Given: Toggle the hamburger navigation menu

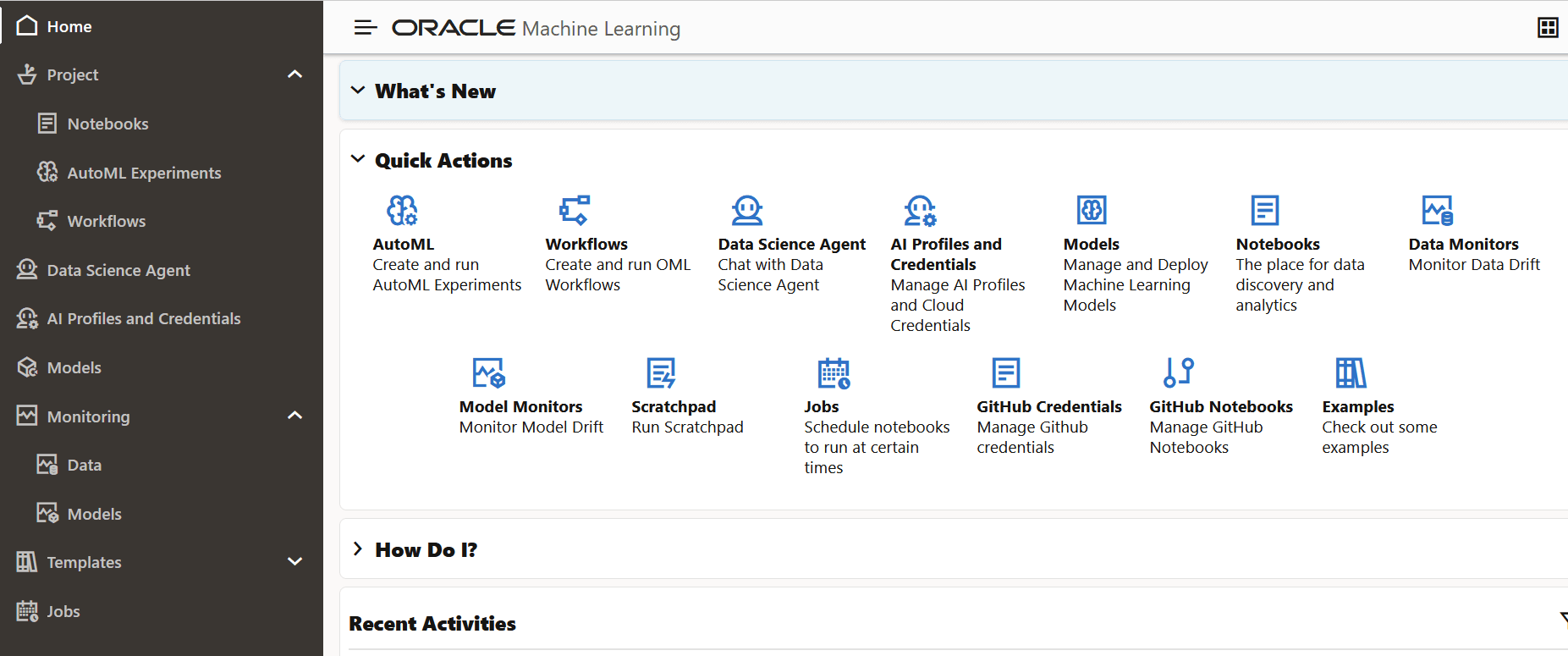Looking at the screenshot, I should coord(366,28).
